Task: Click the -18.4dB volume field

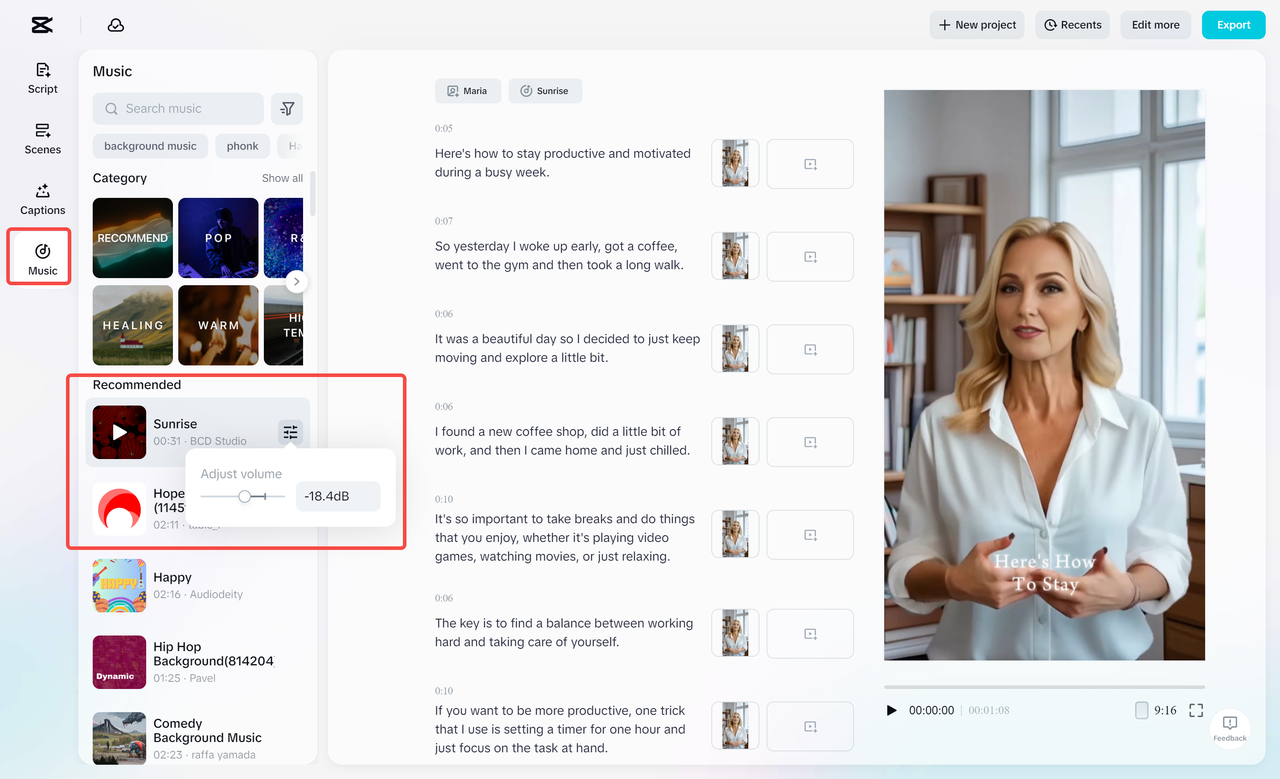Action: pos(338,496)
